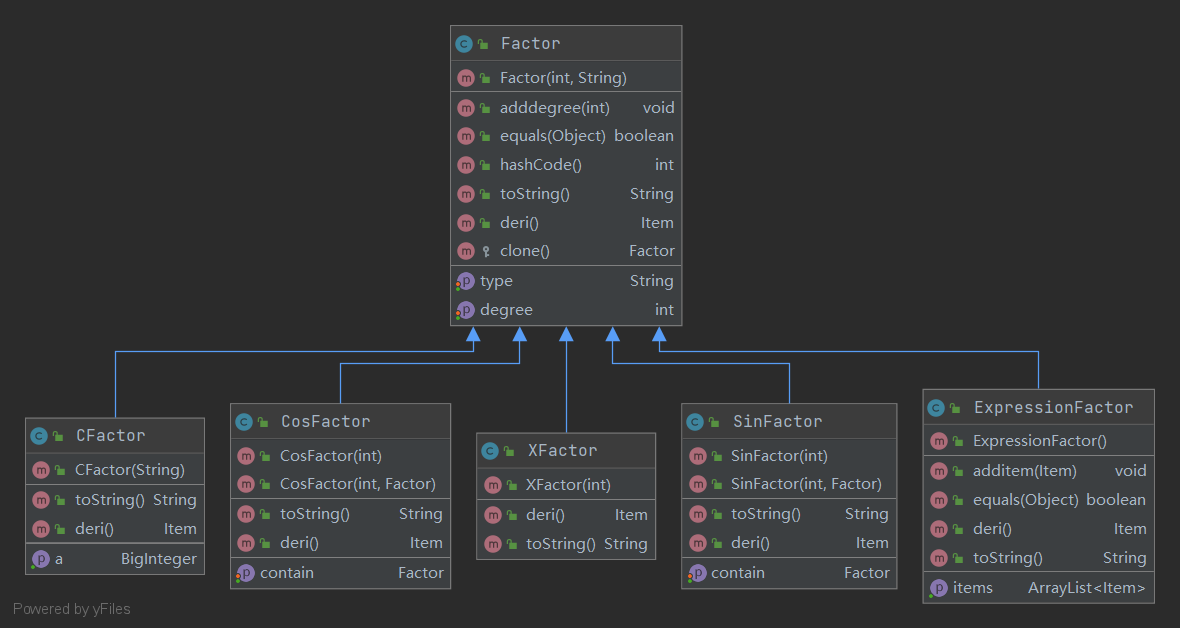The image size is (1180, 628).
Task: Click the class icon next to CFactor
Action: click(39, 436)
